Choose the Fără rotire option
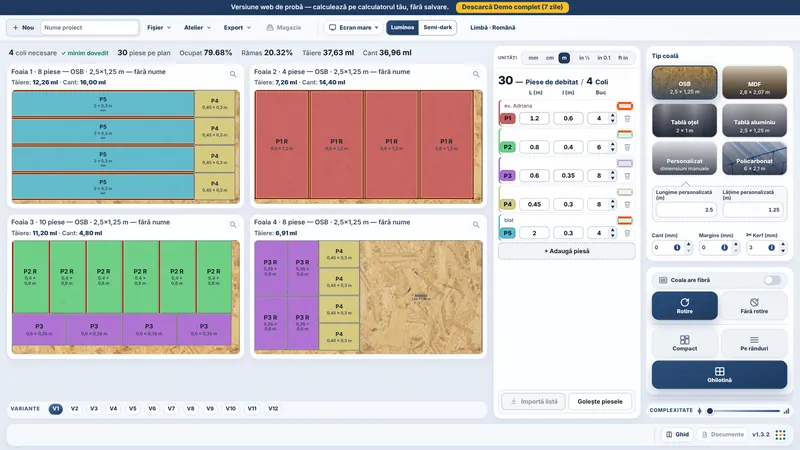Image resolution: width=800 pixels, height=450 pixels. point(754,306)
